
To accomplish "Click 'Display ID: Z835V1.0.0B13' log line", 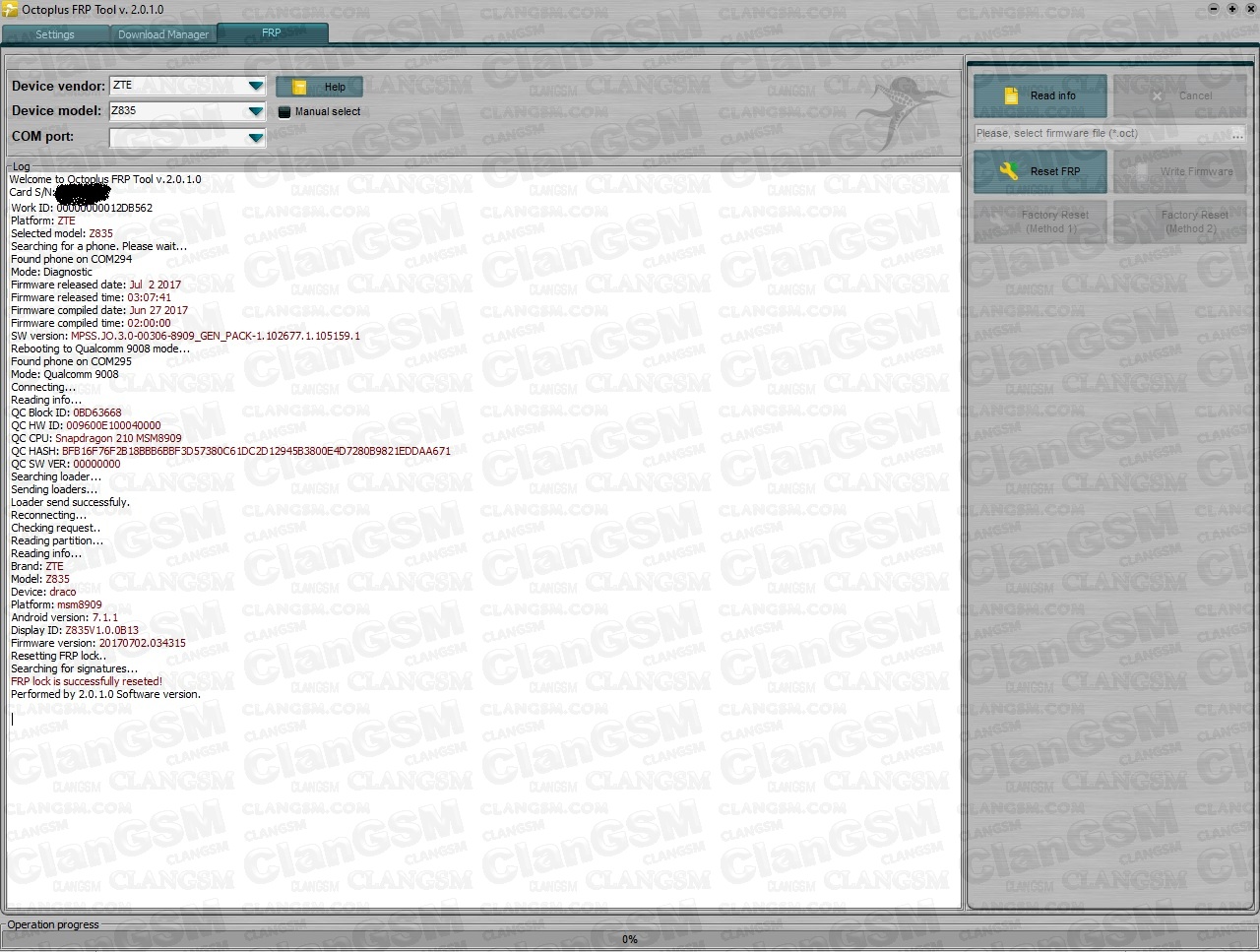I will click(x=75, y=630).
